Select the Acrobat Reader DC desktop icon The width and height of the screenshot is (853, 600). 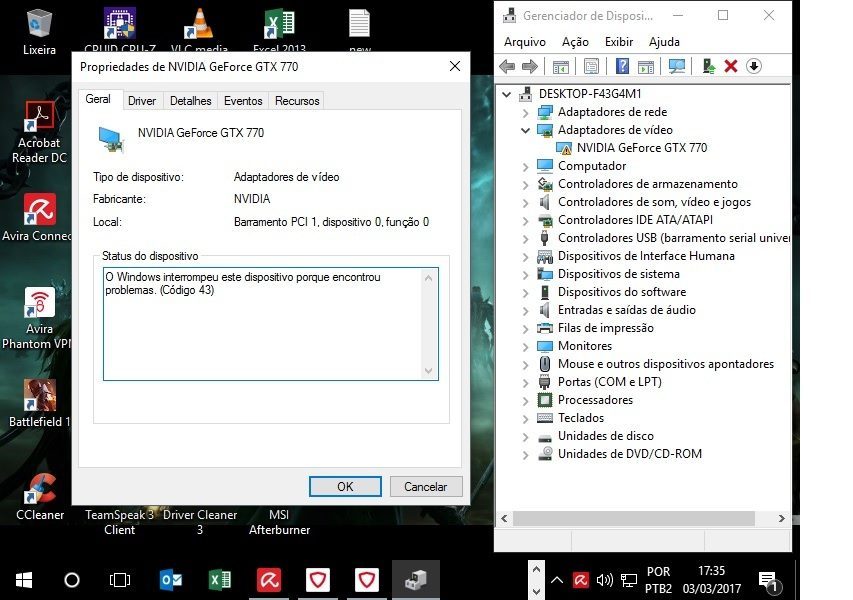[39, 132]
